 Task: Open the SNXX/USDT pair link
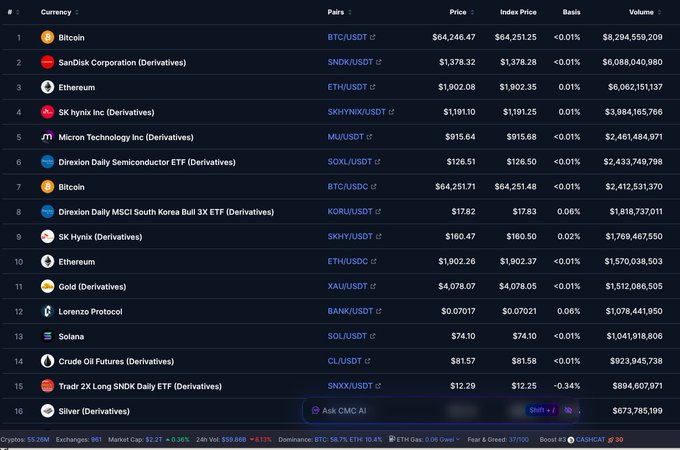point(350,386)
